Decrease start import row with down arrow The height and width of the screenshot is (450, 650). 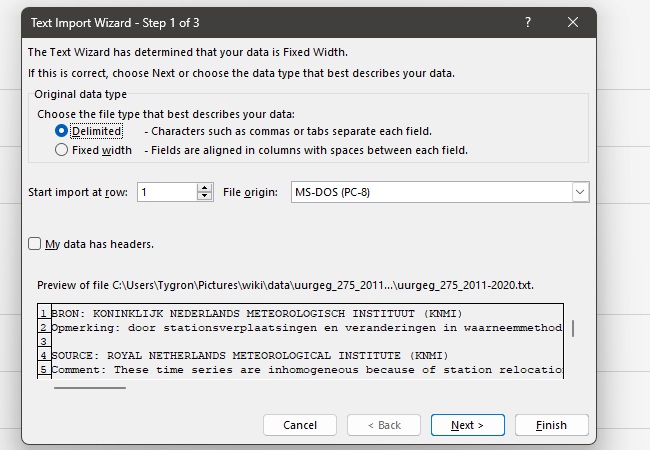205,197
